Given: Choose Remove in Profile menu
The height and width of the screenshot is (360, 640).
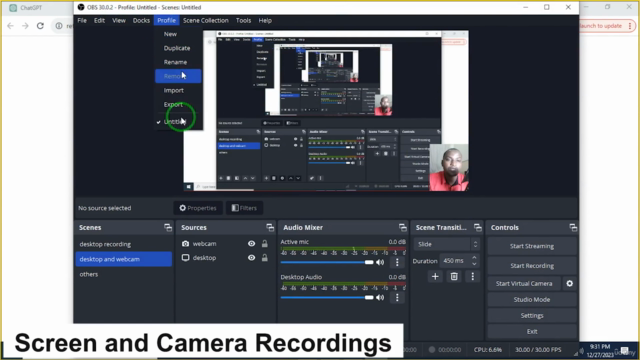Looking at the screenshot, I should click(x=178, y=76).
